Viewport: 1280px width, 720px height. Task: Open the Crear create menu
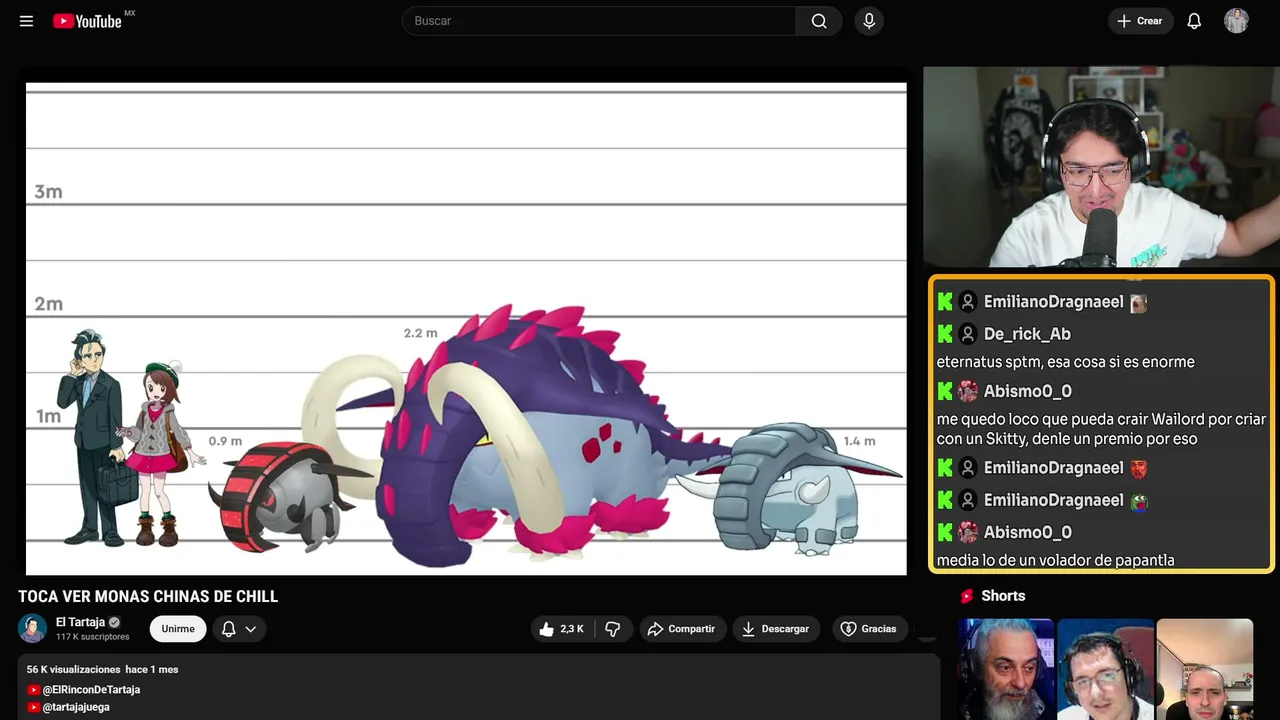tap(1140, 21)
